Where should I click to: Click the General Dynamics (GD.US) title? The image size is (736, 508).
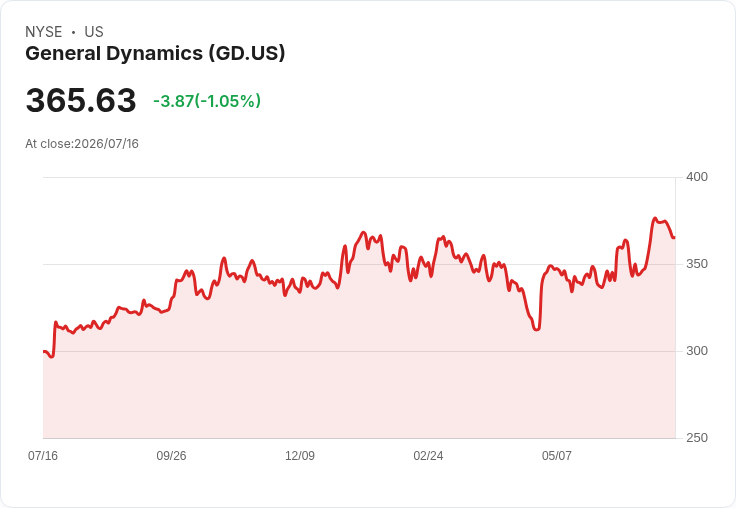[x=155, y=54]
